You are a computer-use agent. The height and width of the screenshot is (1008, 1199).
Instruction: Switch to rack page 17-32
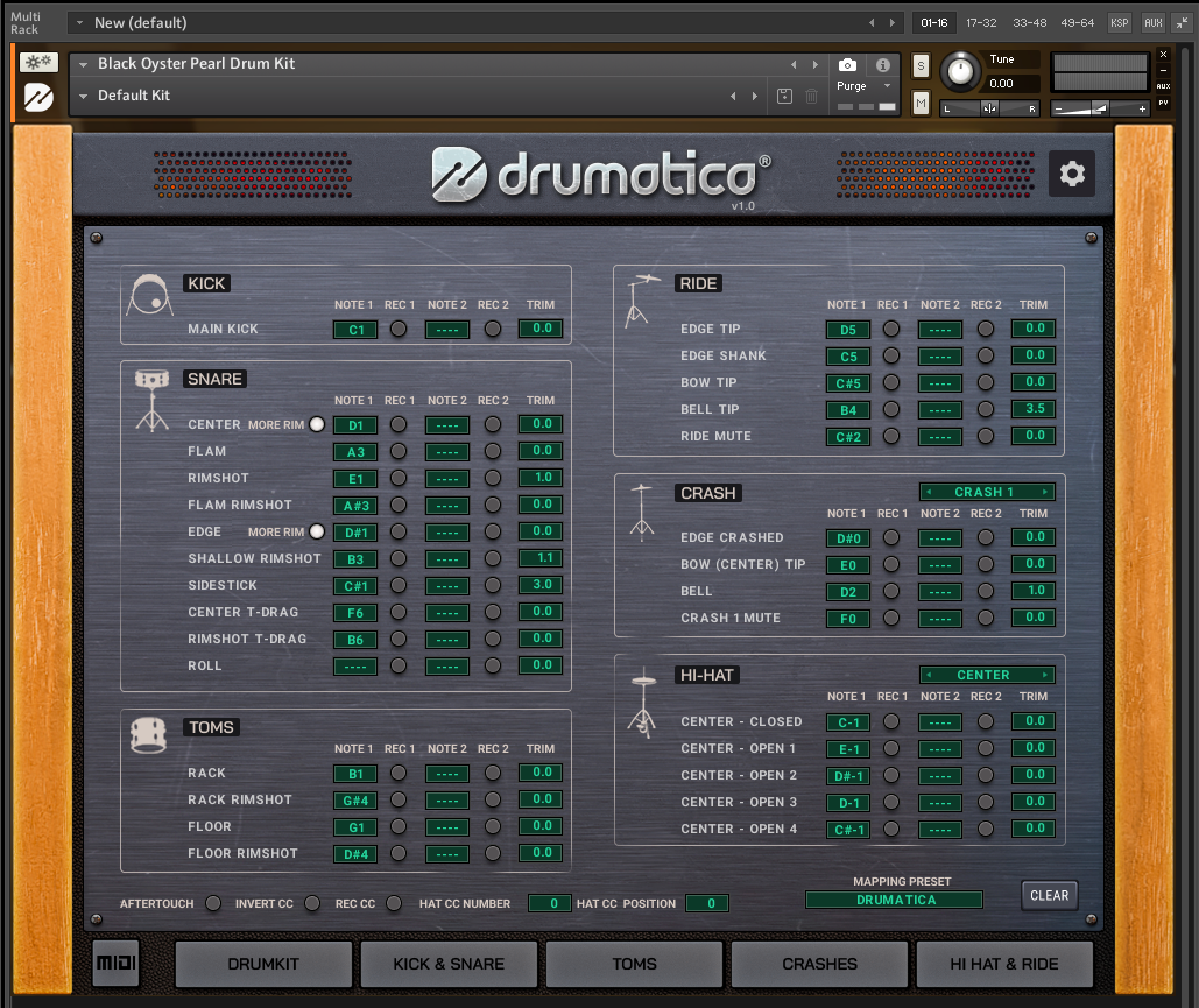tap(981, 23)
